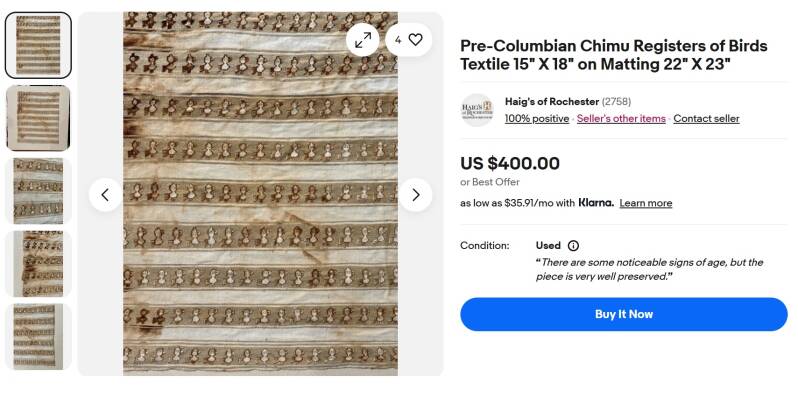This screenshot has height=405, width=798.
Task: Expand the listing image to fullscreen
Action: pyautogui.click(x=363, y=39)
